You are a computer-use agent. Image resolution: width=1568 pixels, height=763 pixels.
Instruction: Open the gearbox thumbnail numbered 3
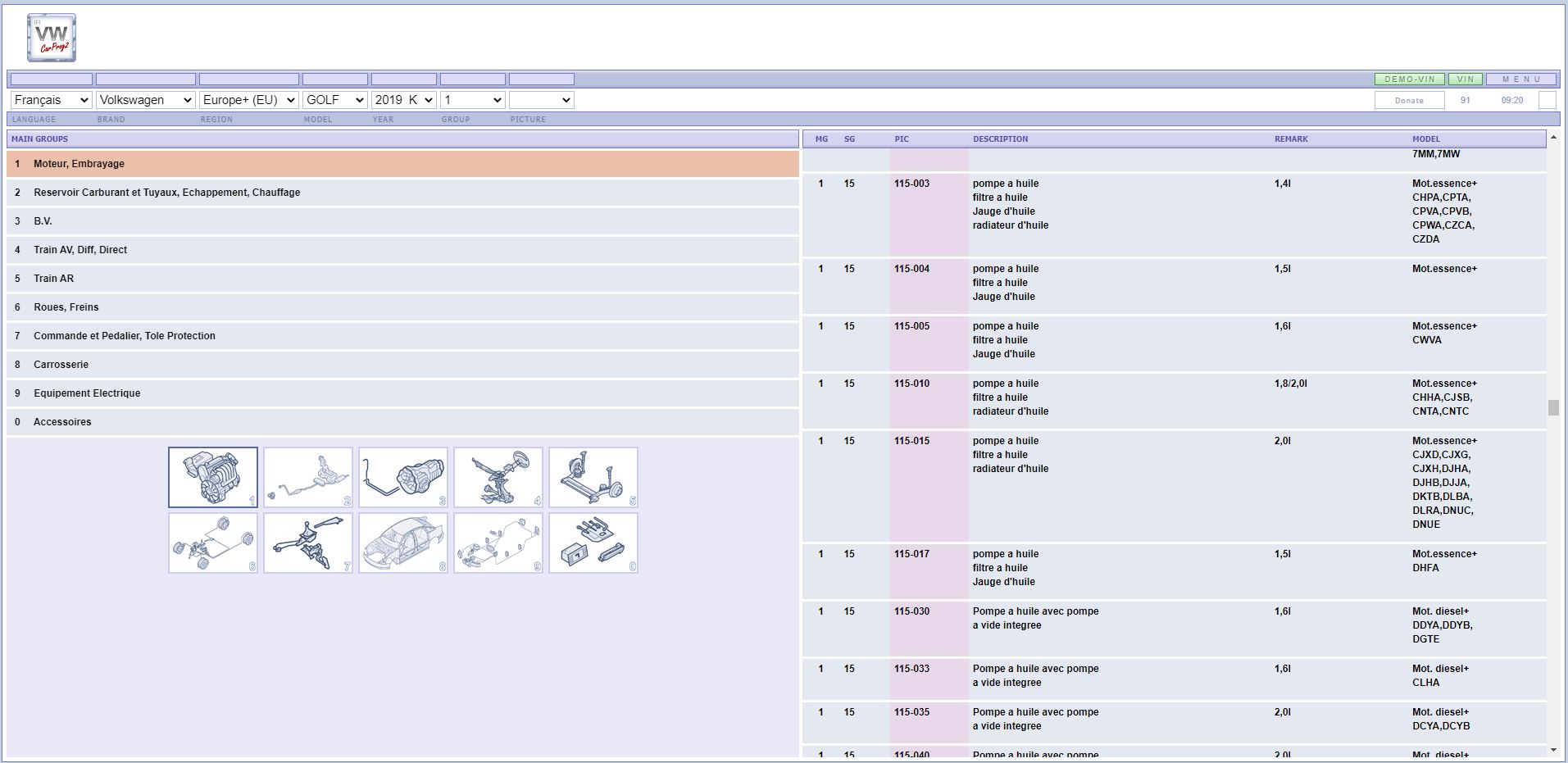coord(403,477)
